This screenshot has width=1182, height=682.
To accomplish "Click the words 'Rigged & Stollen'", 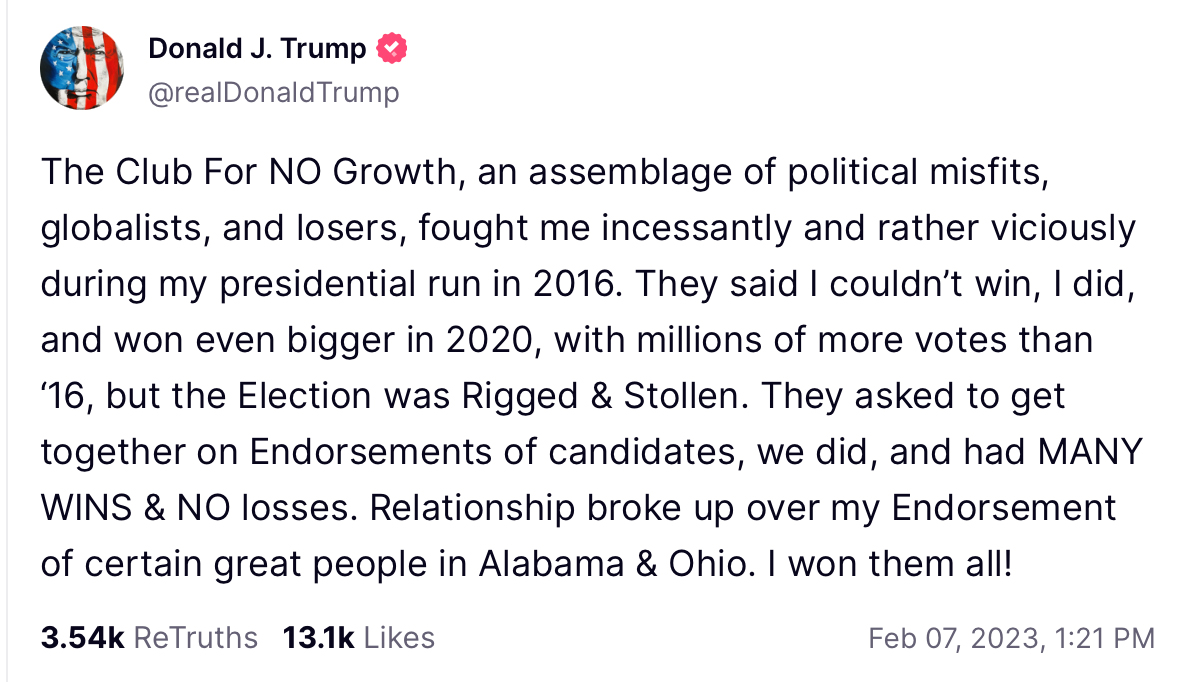I will pyautogui.click(x=600, y=396).
